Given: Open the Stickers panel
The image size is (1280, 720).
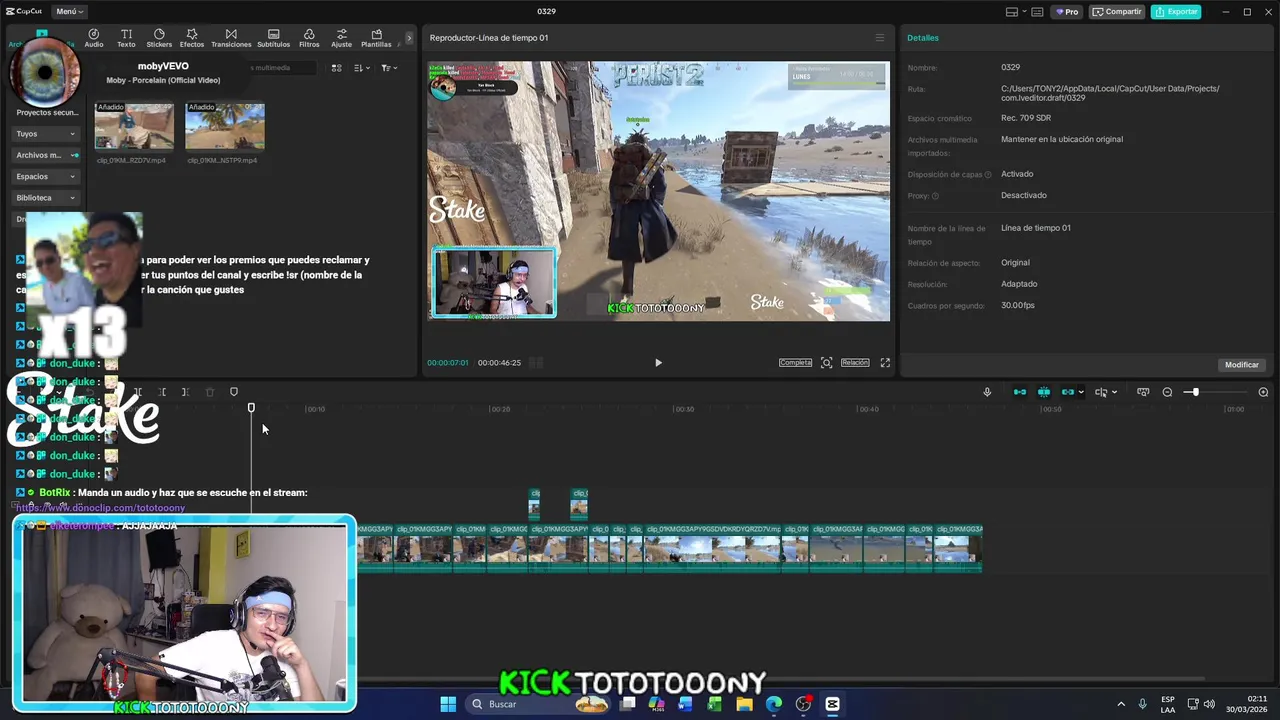Looking at the screenshot, I should (x=159, y=38).
